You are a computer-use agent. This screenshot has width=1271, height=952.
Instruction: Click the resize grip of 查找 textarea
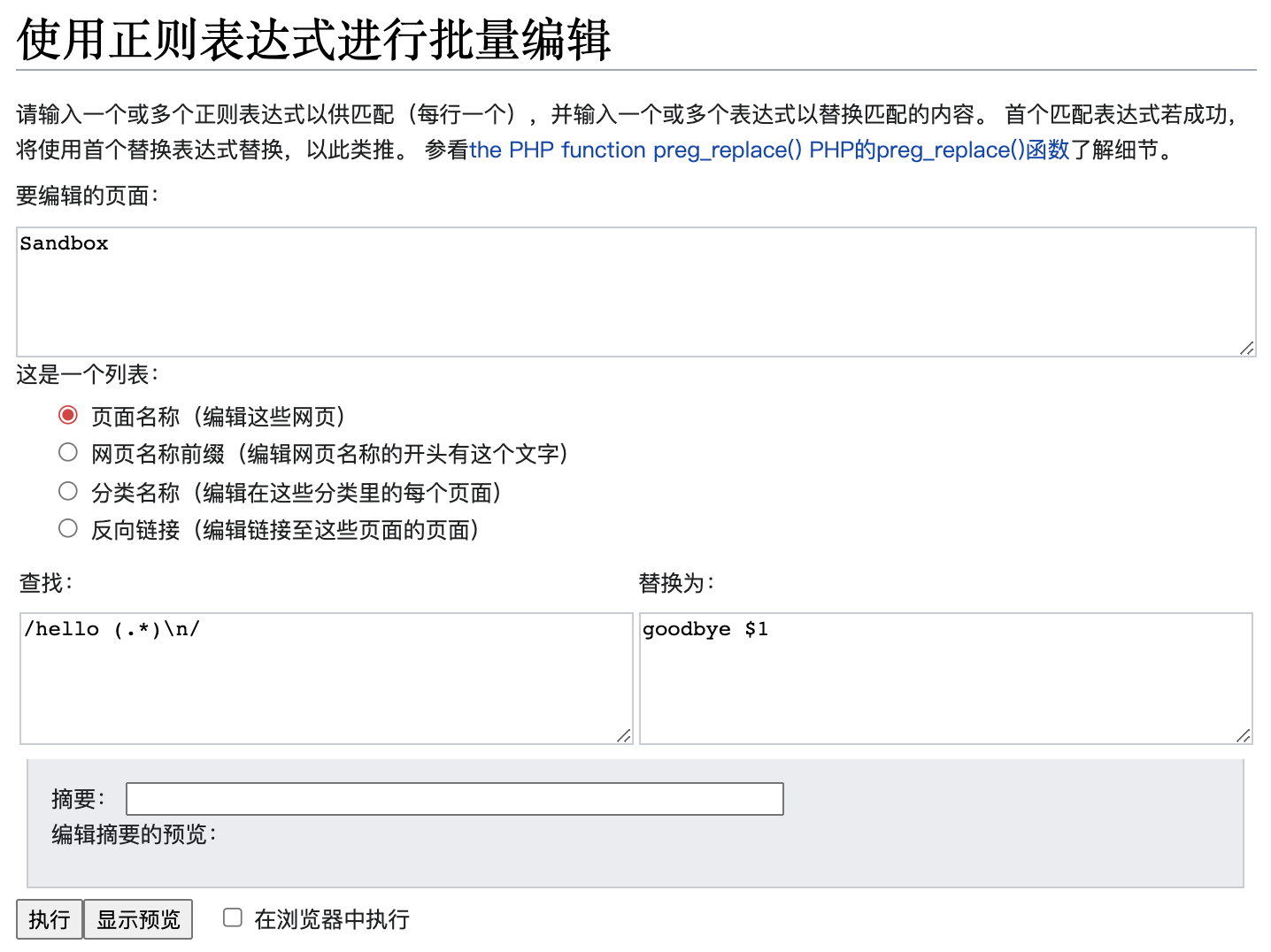(x=624, y=735)
